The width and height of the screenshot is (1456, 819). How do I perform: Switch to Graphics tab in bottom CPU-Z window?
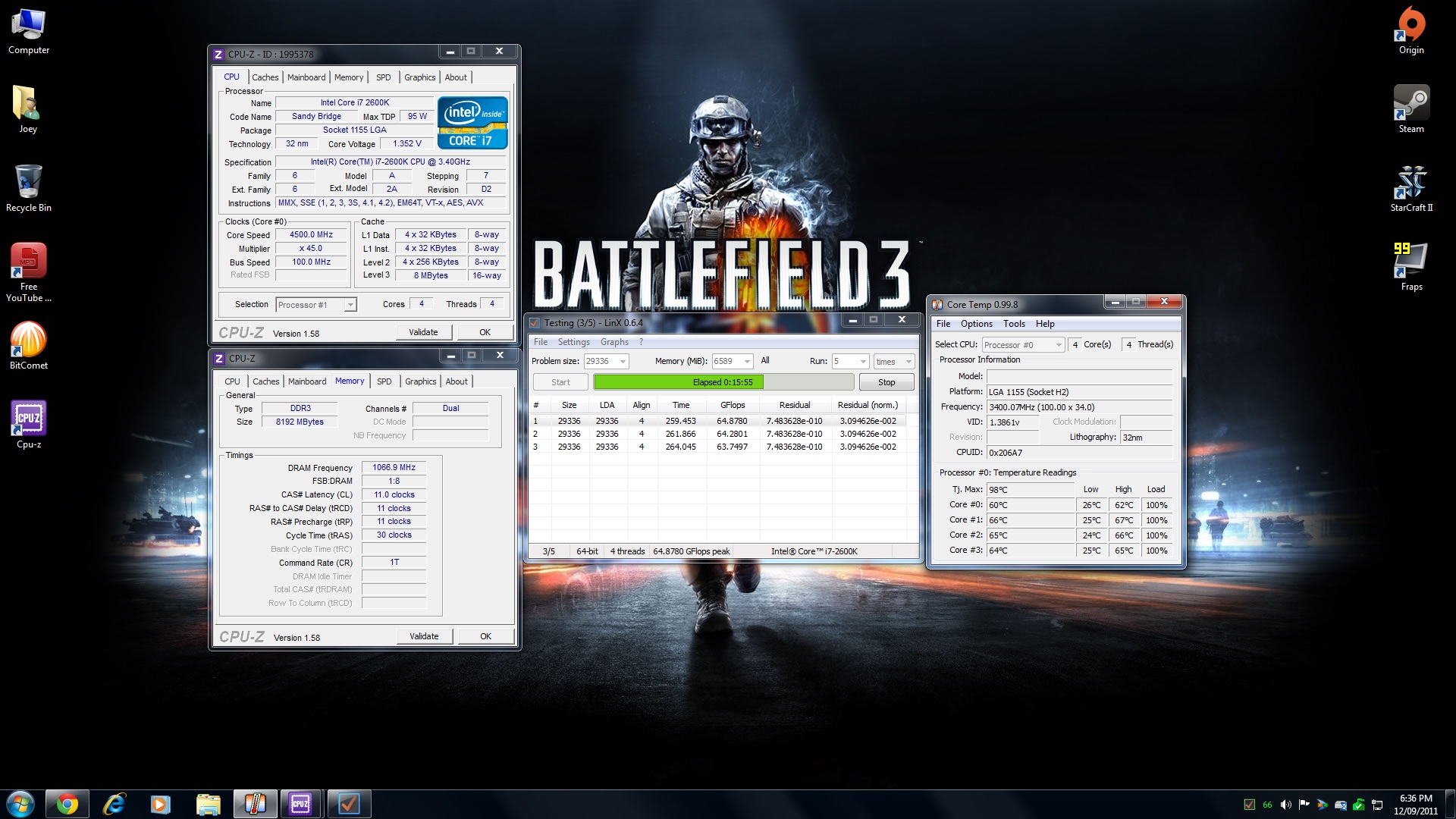pyautogui.click(x=421, y=381)
